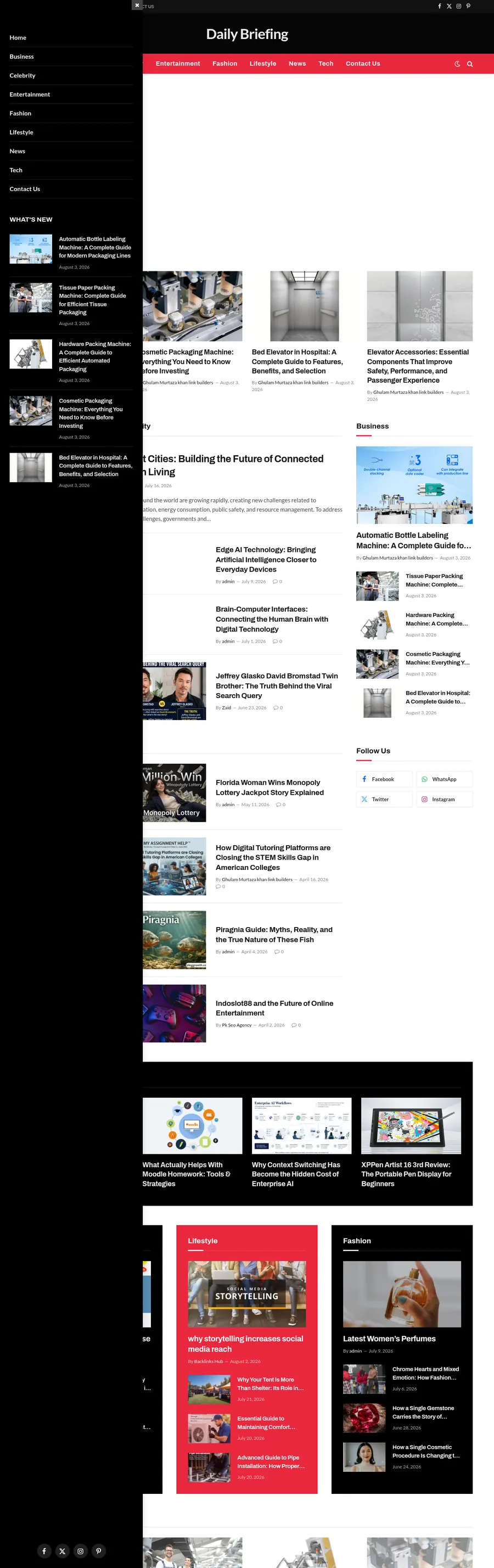Screen dimensions: 494x1568
Task: Open Advanced Guide to Pipe Installation post
Action: (271, 1461)
